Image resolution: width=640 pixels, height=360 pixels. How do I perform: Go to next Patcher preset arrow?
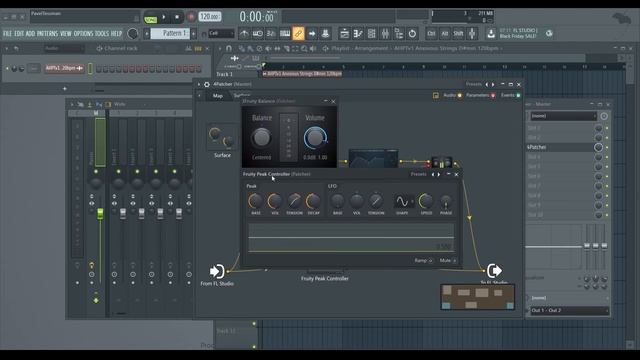[493, 84]
